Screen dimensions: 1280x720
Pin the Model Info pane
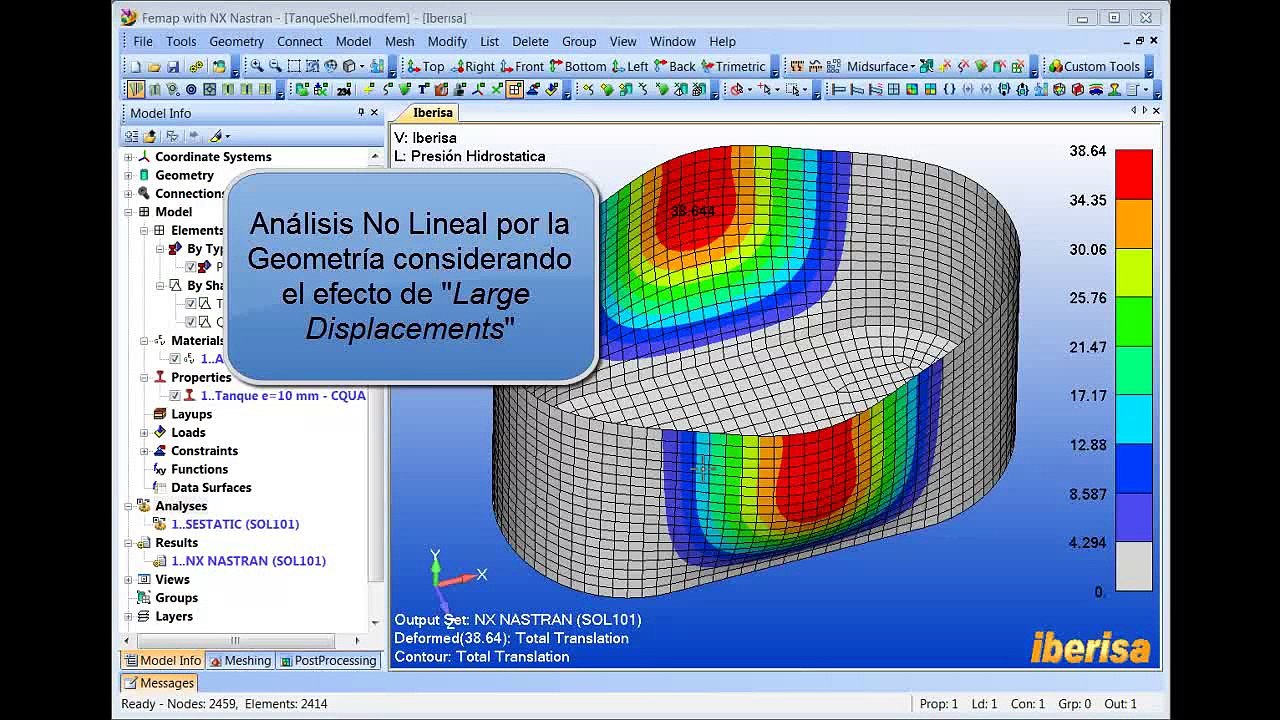[x=361, y=113]
